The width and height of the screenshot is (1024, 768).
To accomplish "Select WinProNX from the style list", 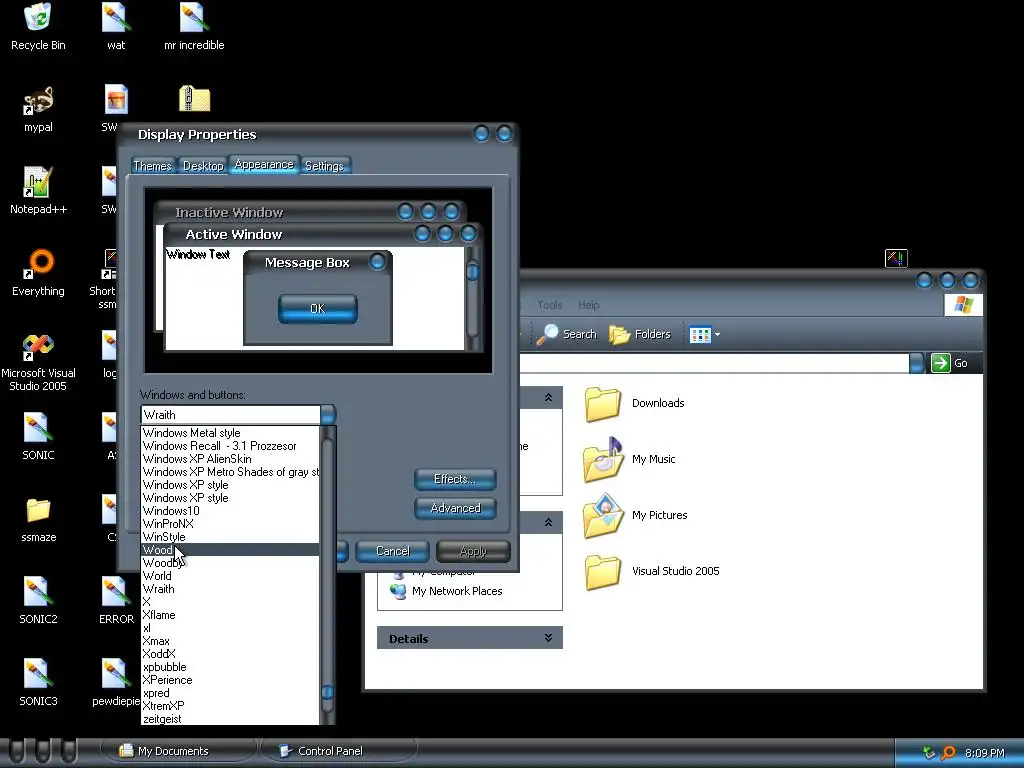I will pyautogui.click(x=230, y=524).
